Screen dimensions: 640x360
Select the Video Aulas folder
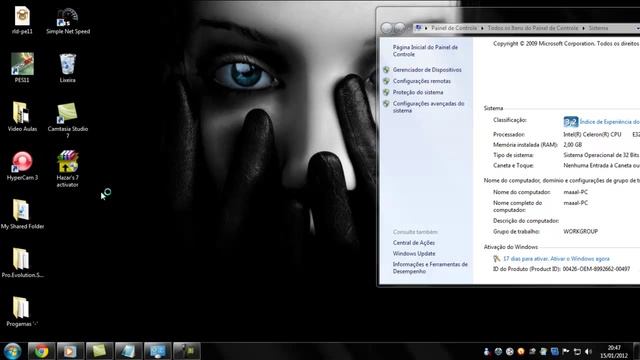(22, 117)
